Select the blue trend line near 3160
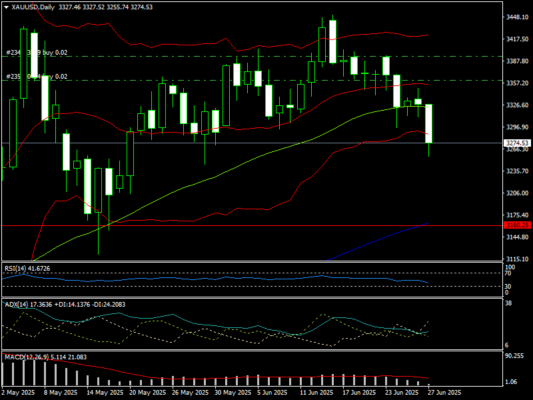 point(377,242)
